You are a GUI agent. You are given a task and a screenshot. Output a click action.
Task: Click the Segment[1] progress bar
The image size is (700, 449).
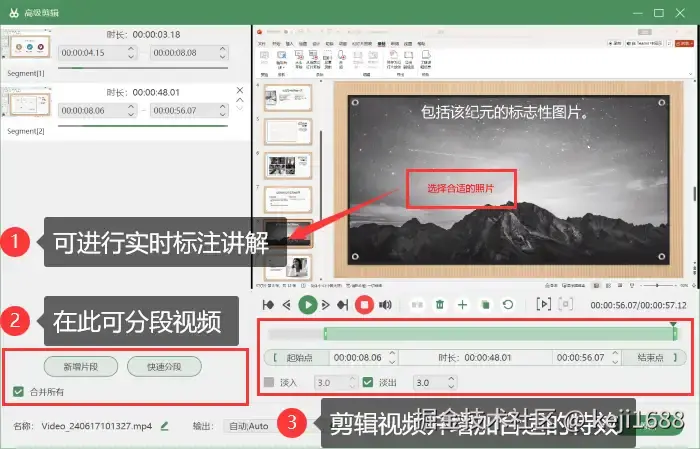143,68
